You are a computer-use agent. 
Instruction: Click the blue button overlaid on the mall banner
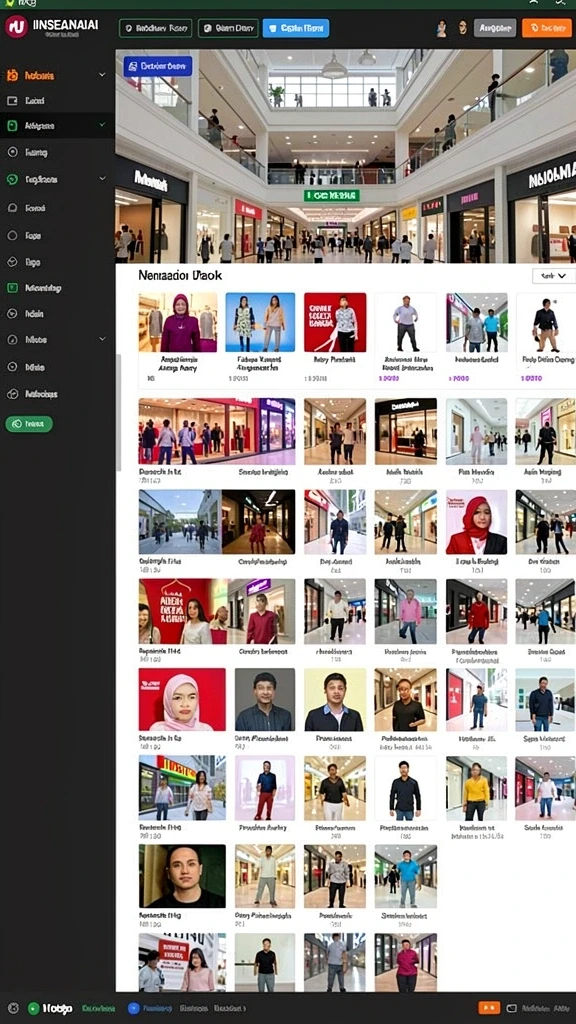pyautogui.click(x=157, y=66)
